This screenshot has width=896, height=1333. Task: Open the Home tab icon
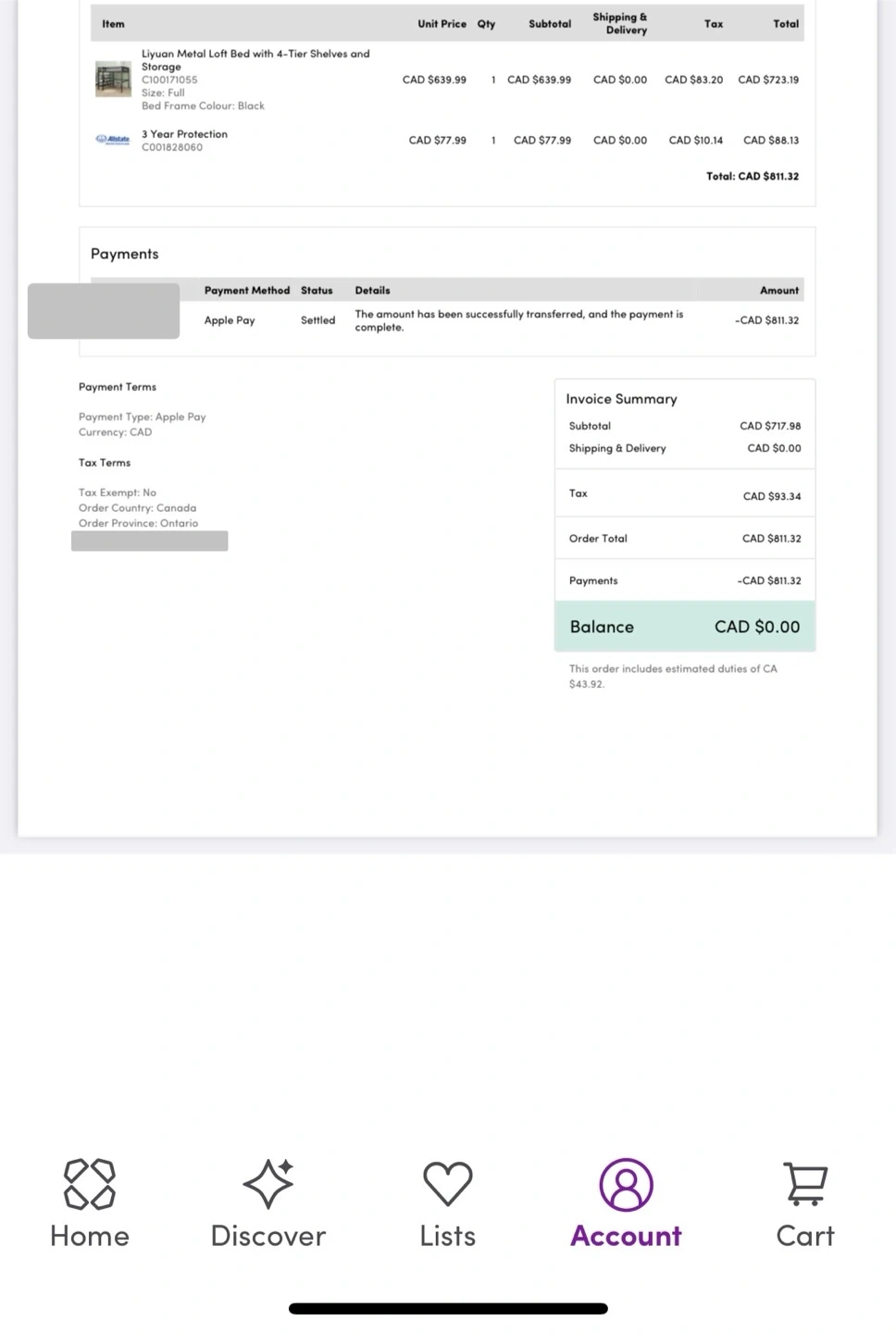[90, 1184]
